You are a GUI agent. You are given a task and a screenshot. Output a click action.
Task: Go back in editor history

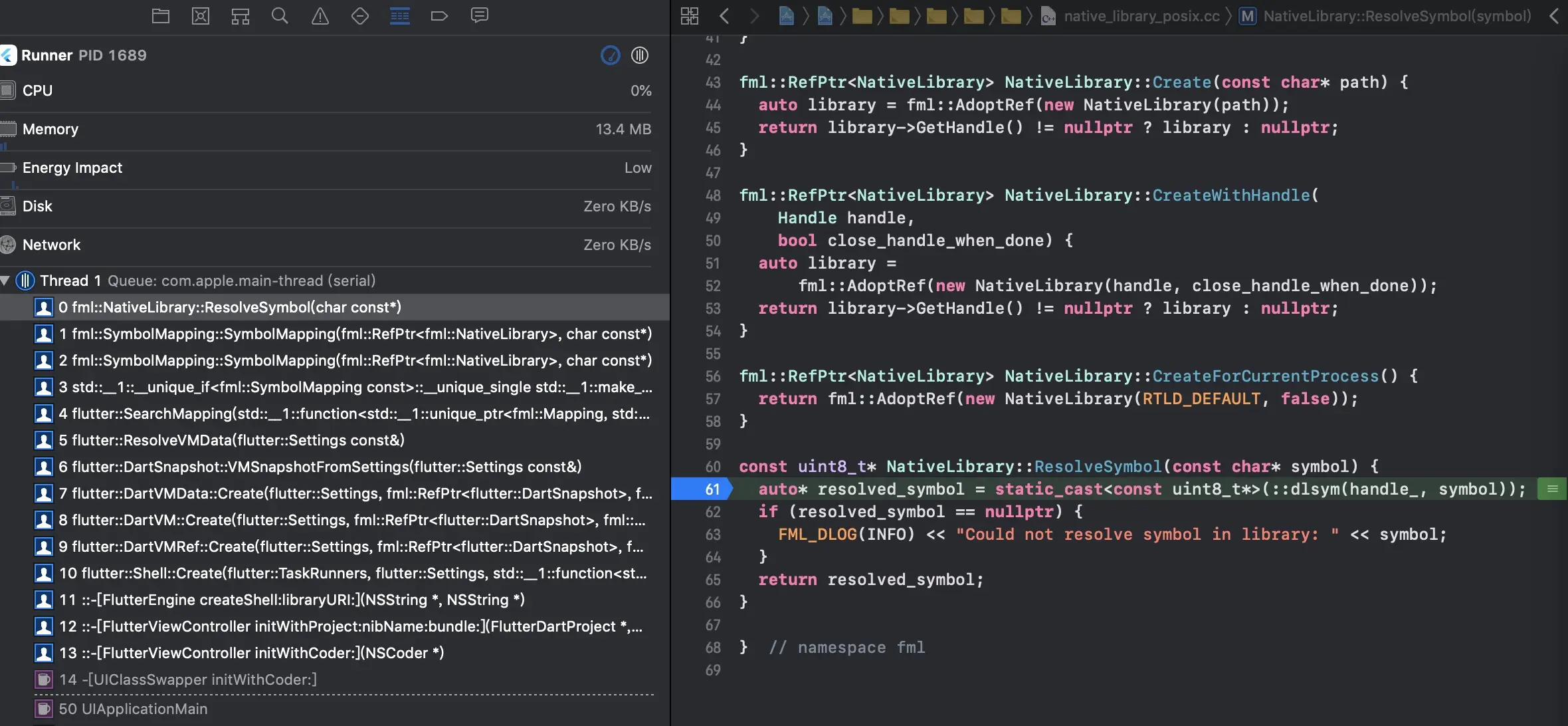(x=724, y=16)
